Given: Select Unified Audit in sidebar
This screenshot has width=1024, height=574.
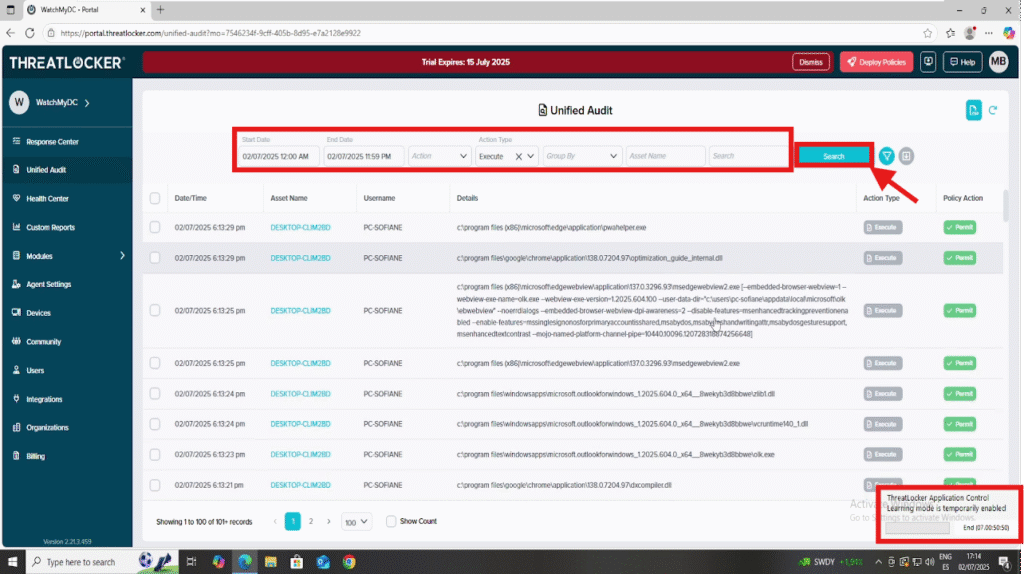Looking at the screenshot, I should [46, 170].
